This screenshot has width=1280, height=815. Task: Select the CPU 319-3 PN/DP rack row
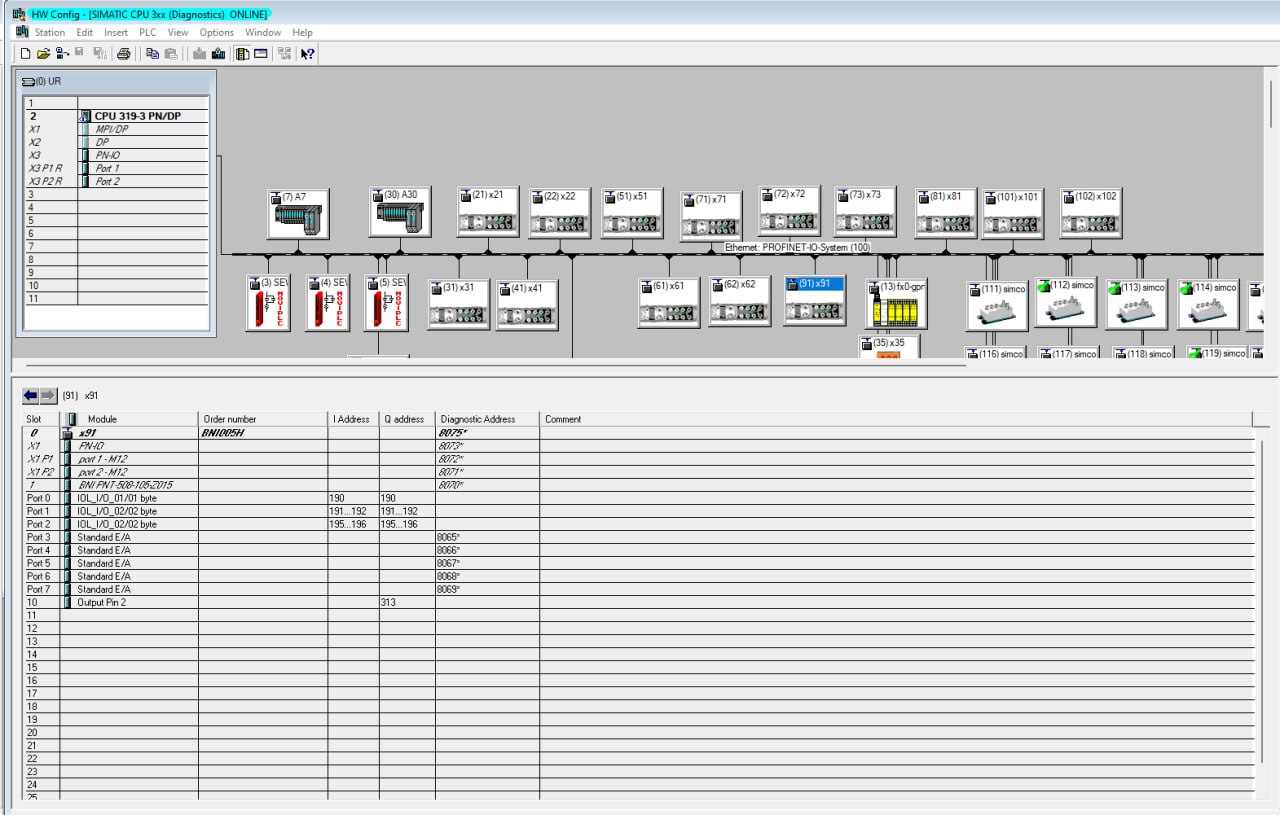coord(117,116)
